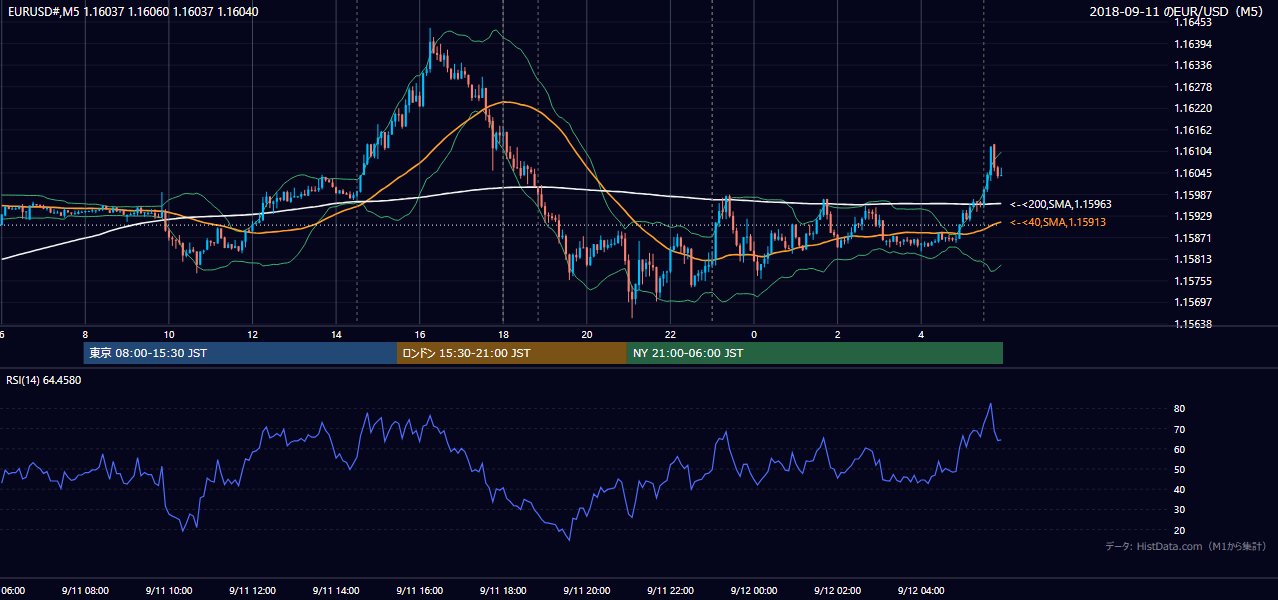Click the 9/12 02:00 time label
Screen dimensions: 1278x600
click(838, 591)
